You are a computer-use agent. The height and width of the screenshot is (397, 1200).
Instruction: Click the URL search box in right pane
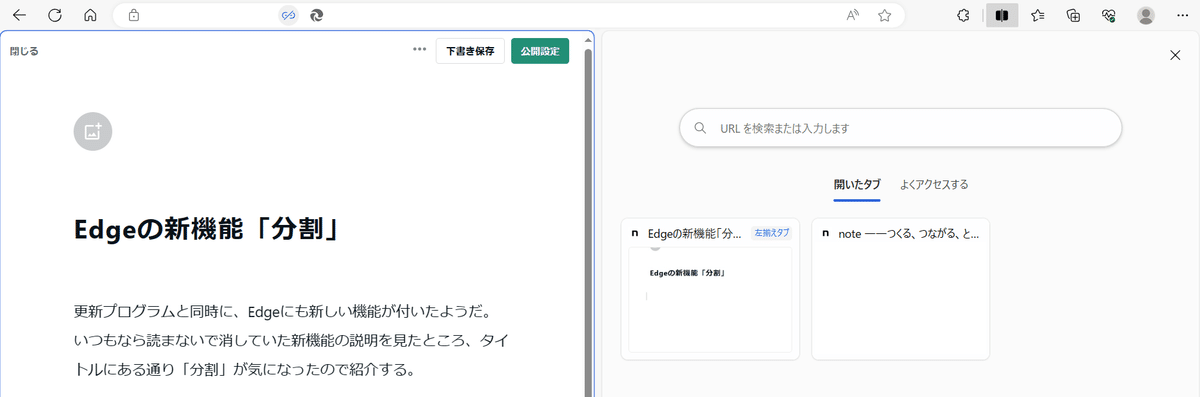point(900,128)
